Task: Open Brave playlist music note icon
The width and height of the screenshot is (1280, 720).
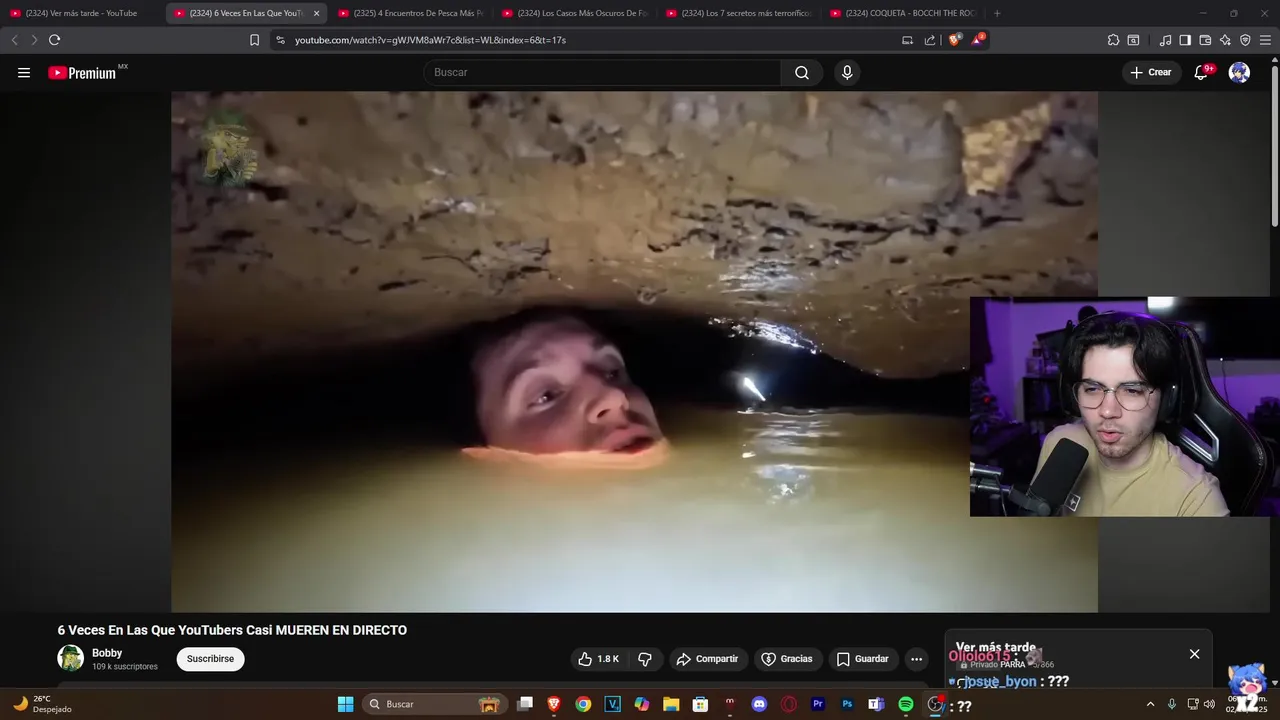Action: [1165, 40]
